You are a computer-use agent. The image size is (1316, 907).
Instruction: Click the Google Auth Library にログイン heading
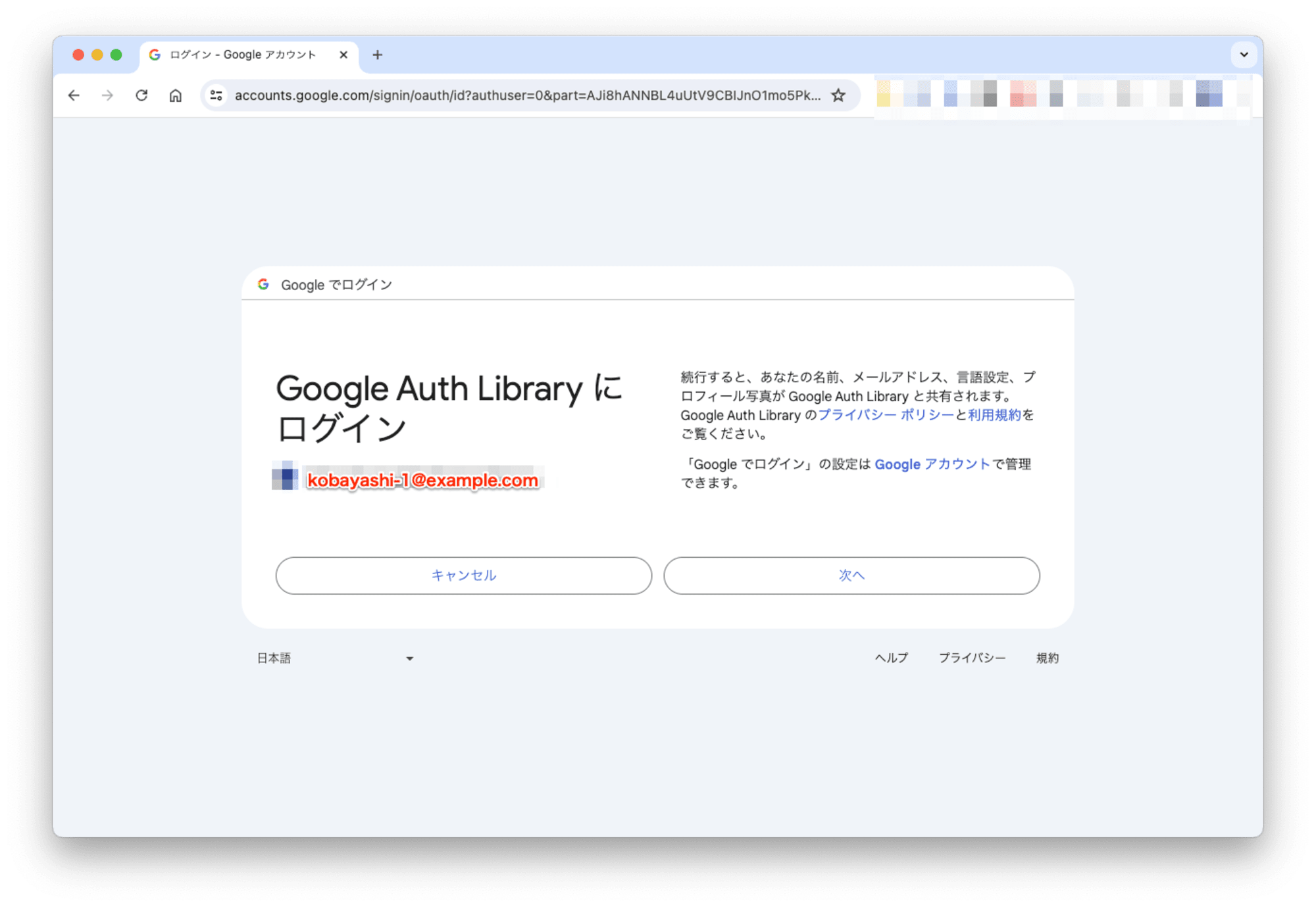pyautogui.click(x=449, y=408)
